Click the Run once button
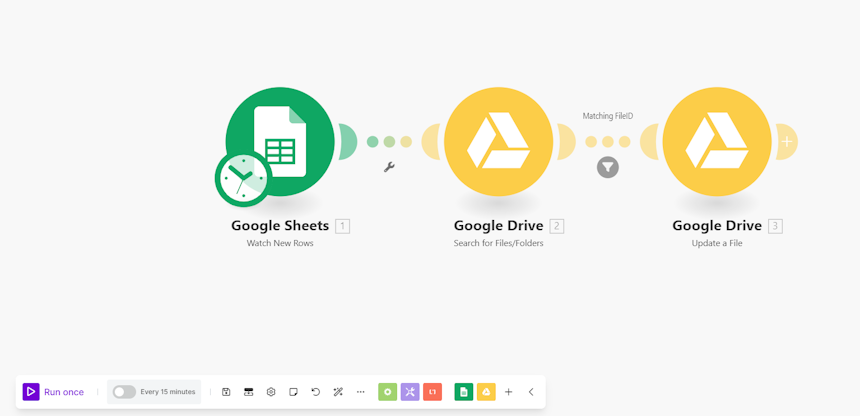The width and height of the screenshot is (860, 416). (54, 392)
